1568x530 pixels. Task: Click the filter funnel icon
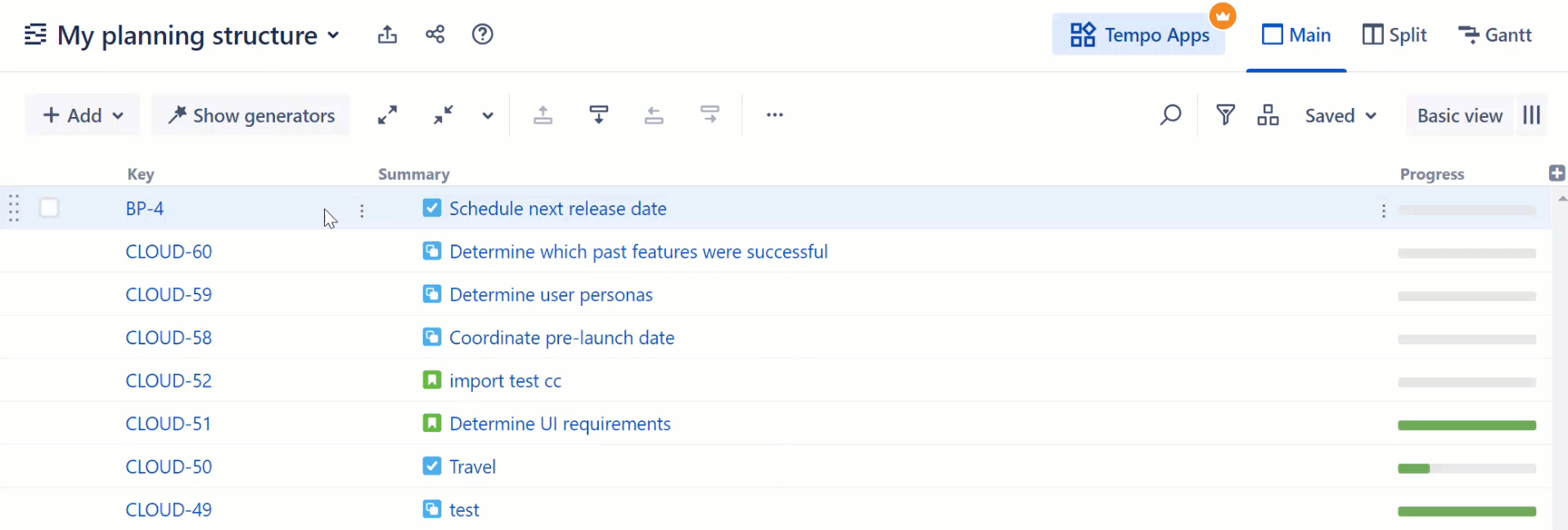(x=1225, y=115)
